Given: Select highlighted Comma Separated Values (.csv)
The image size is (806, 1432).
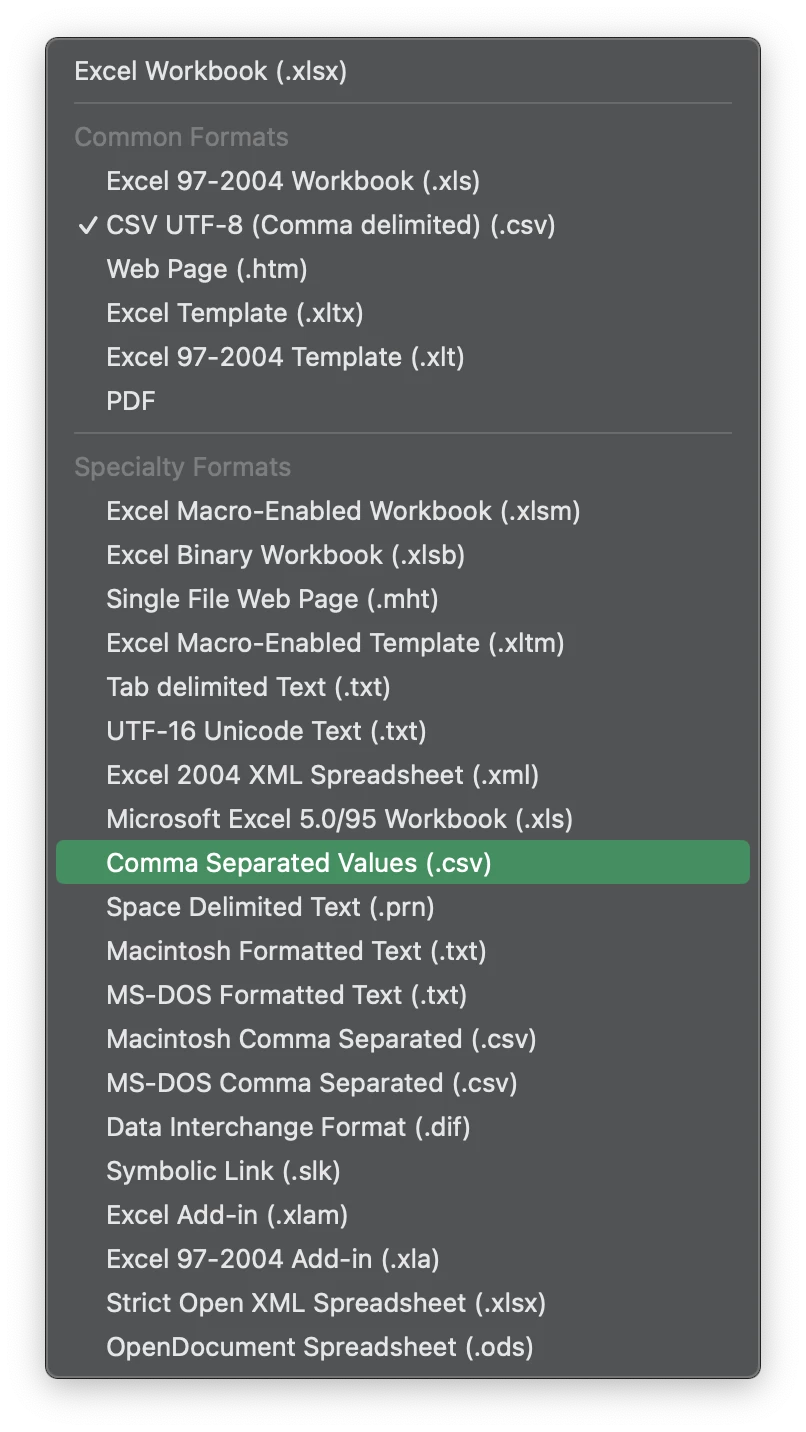Looking at the screenshot, I should point(403,862).
